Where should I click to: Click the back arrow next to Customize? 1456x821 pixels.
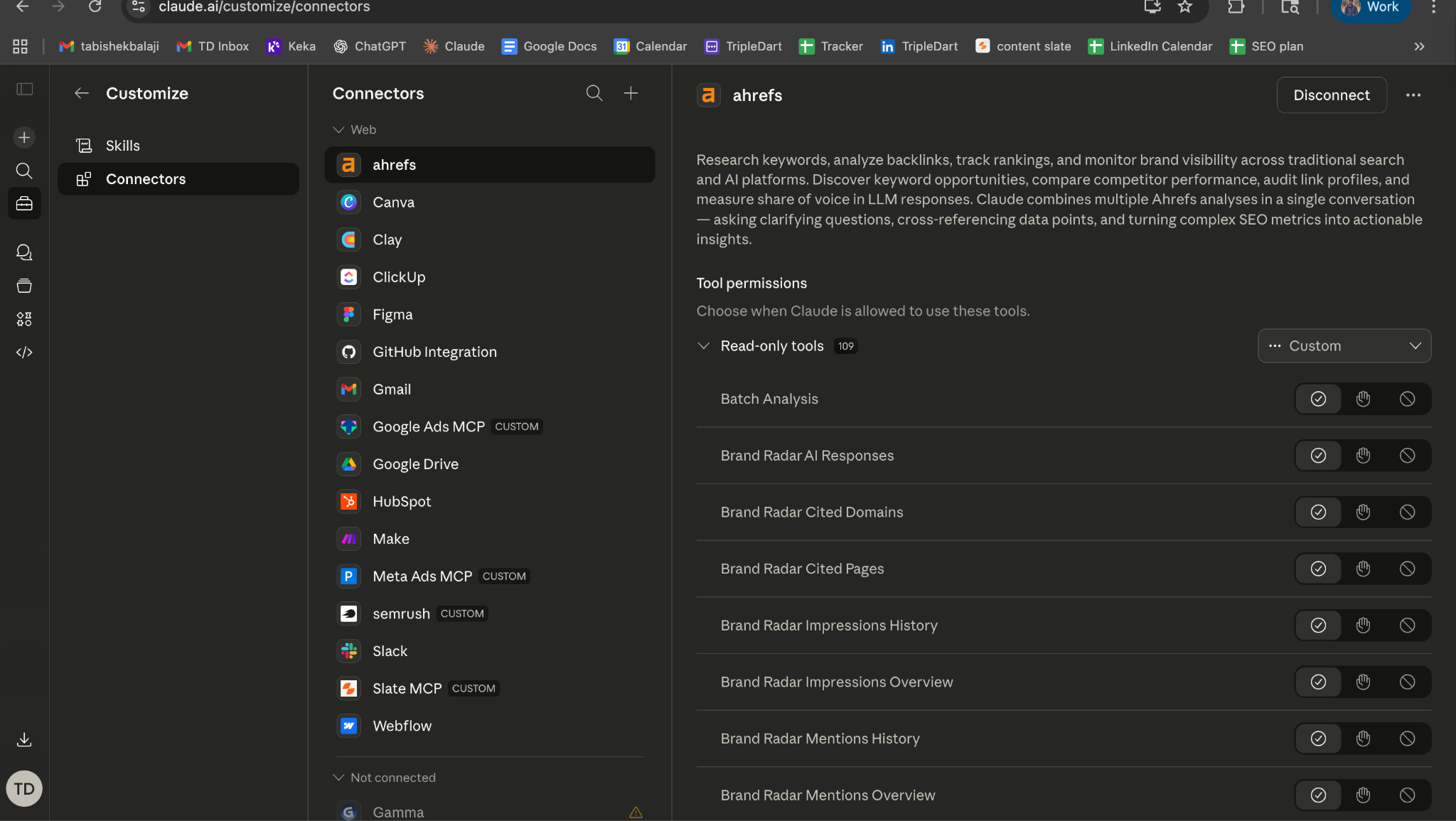tap(82, 93)
